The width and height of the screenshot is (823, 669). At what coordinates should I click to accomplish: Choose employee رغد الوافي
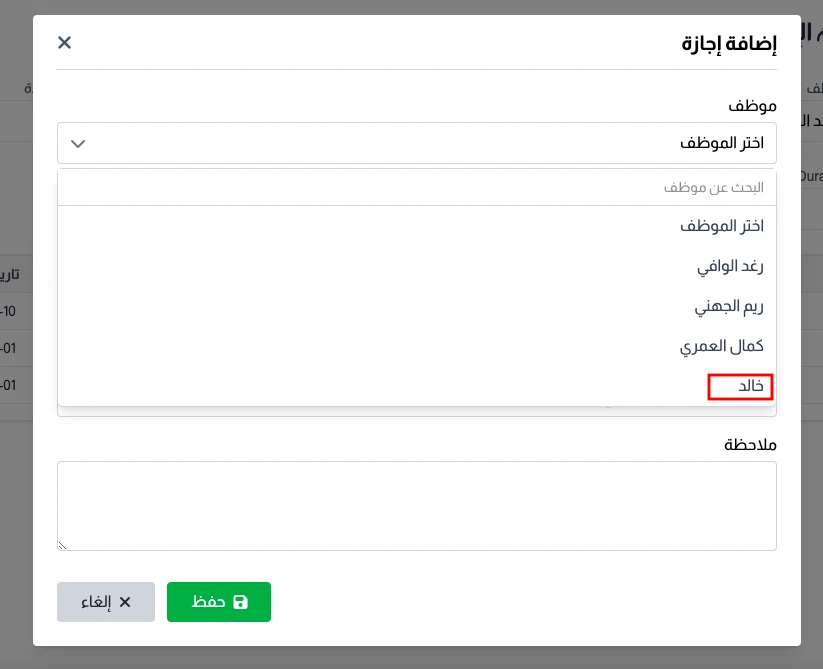click(730, 266)
